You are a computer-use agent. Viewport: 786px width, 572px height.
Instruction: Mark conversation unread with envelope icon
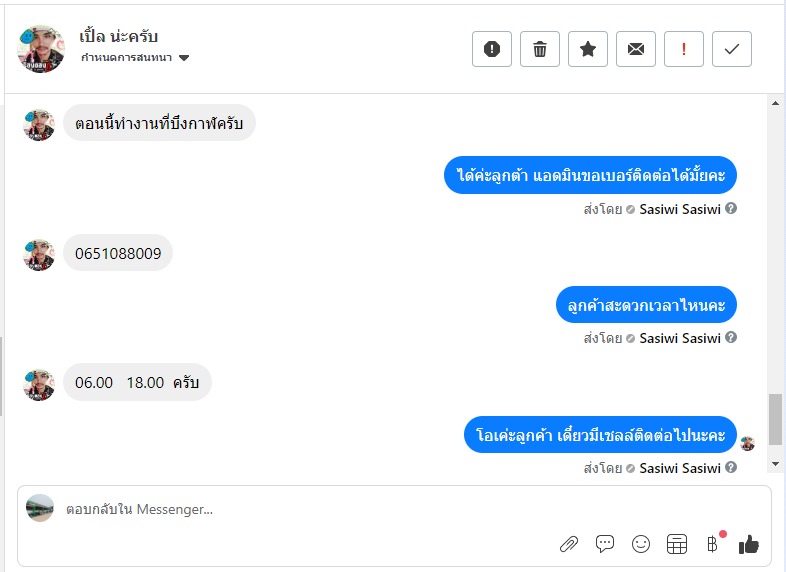tap(636, 49)
